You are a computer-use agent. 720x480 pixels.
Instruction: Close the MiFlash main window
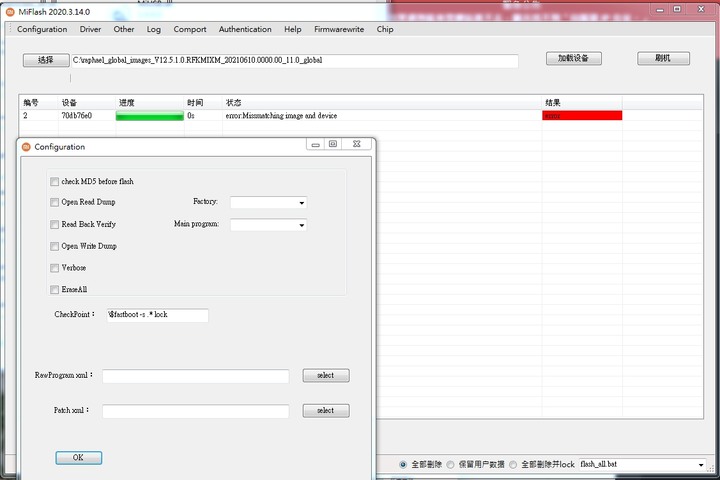[701, 10]
